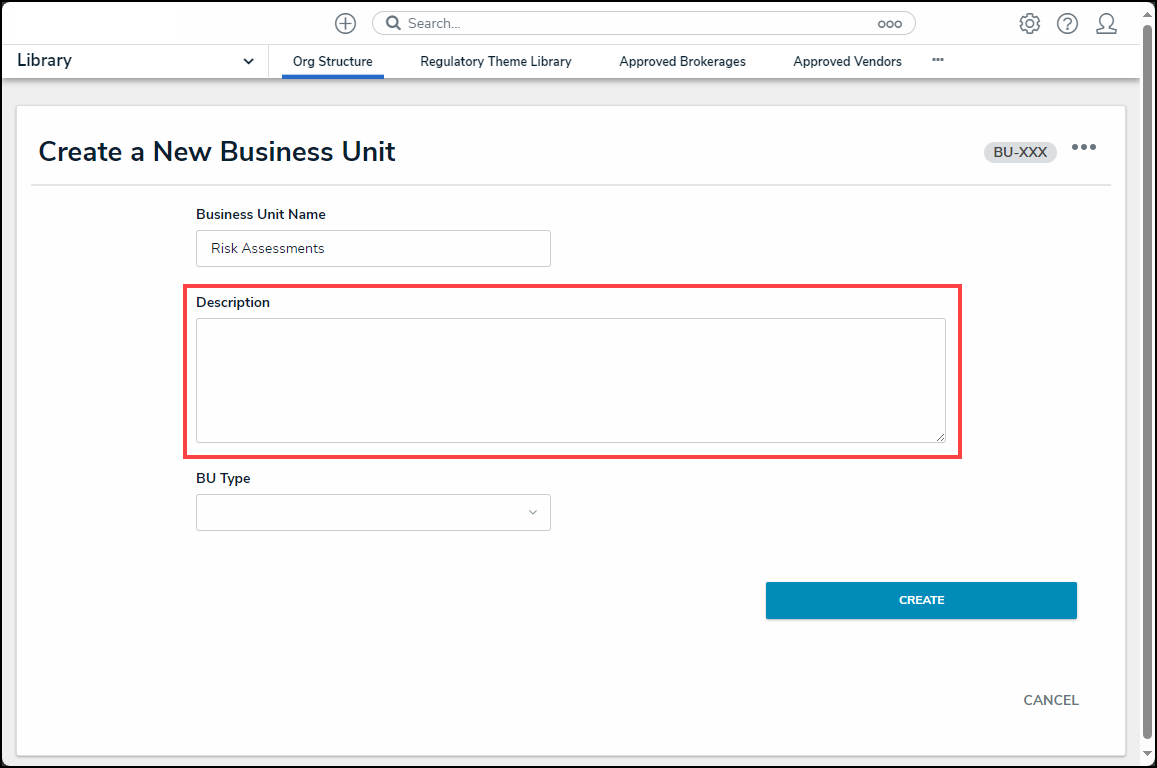Open the help question mark icon
Viewport: 1157px width, 768px height.
click(1067, 24)
